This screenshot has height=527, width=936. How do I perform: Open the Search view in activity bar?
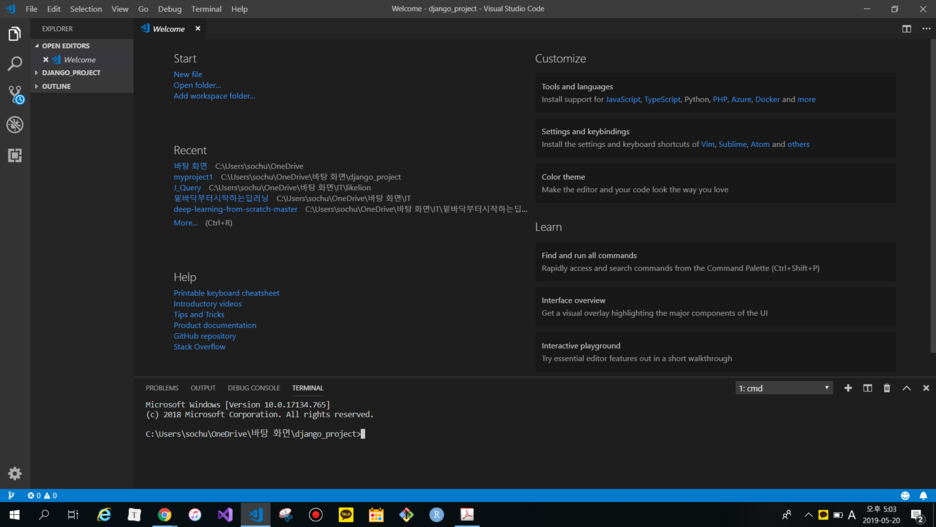coord(15,63)
